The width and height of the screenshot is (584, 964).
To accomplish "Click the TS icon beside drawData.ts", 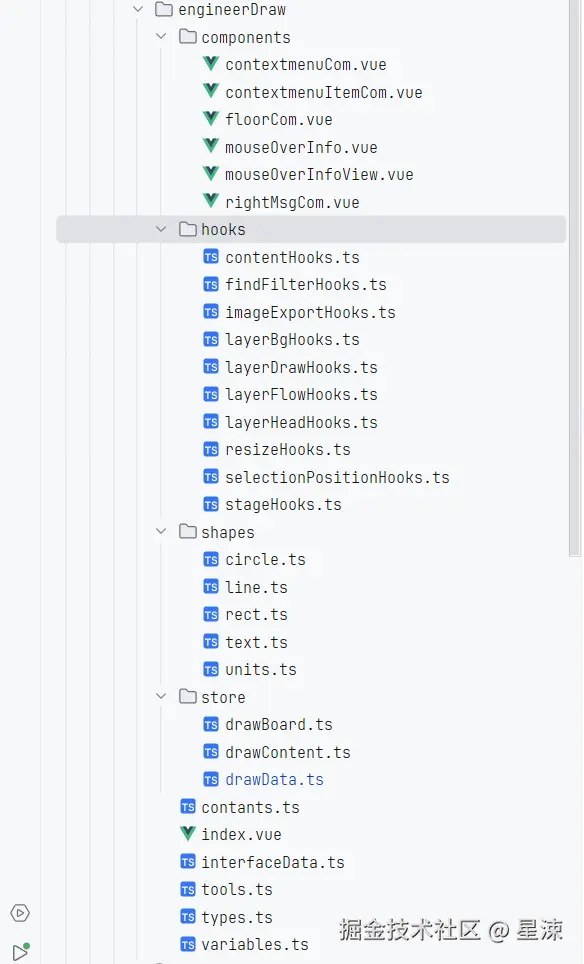I will point(211,780).
